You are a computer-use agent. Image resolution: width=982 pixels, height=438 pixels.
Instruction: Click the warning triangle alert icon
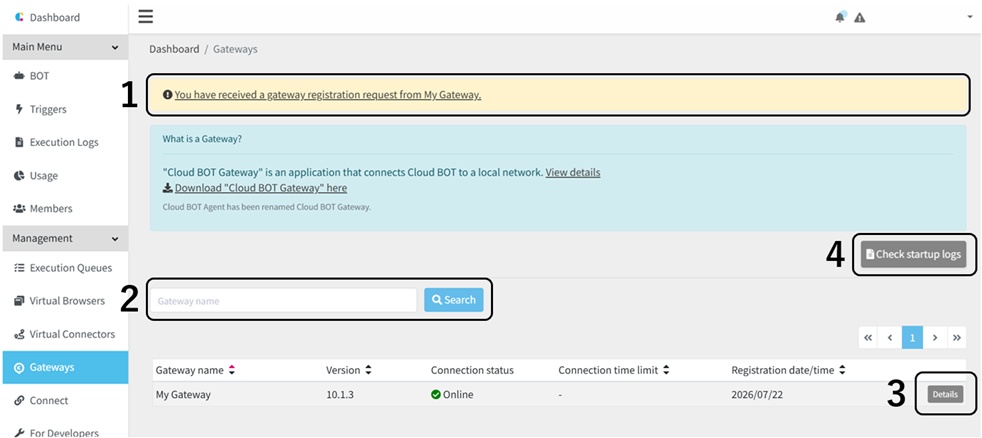860,18
